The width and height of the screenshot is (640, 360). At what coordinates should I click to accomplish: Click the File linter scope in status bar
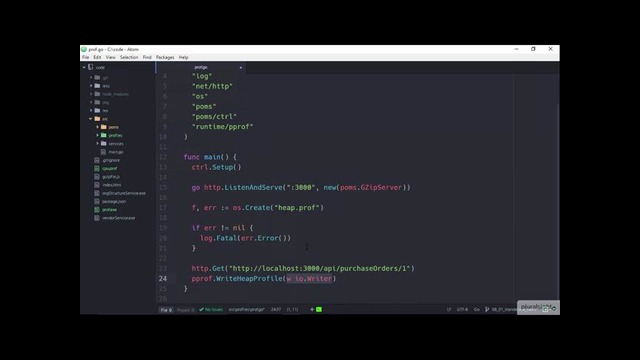pyautogui.click(x=166, y=310)
